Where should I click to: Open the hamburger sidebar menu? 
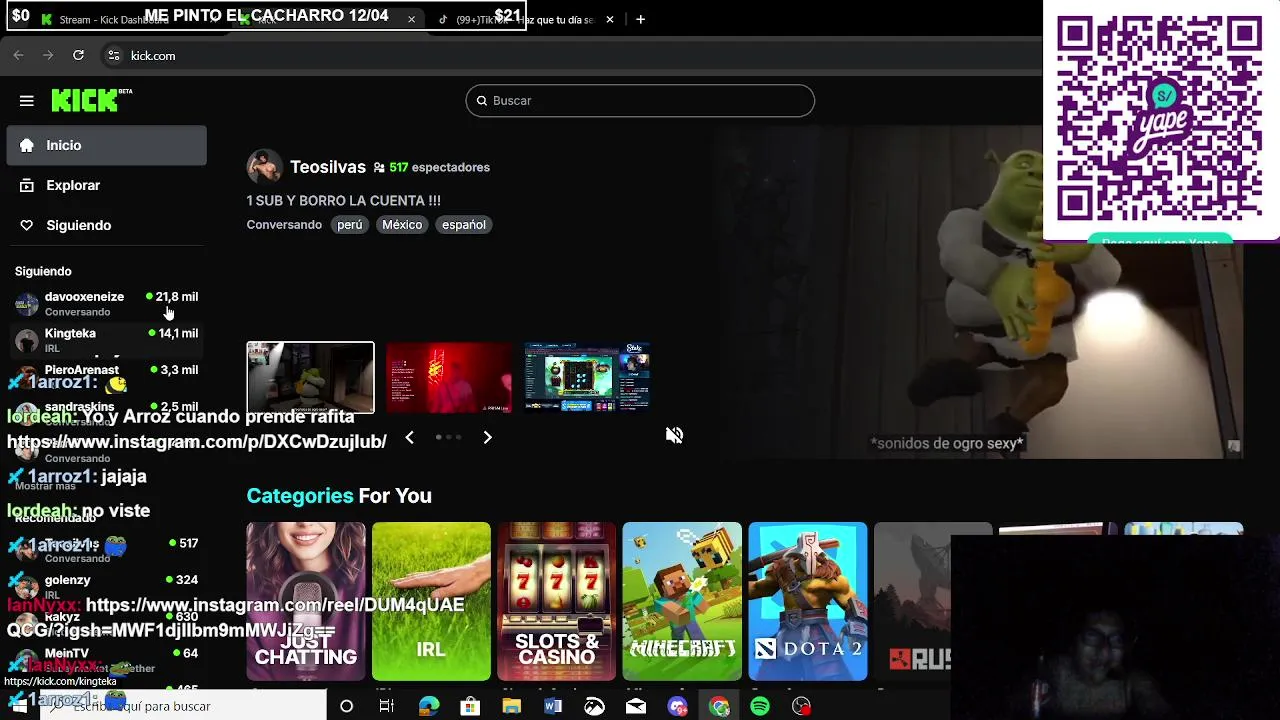[x=27, y=101]
